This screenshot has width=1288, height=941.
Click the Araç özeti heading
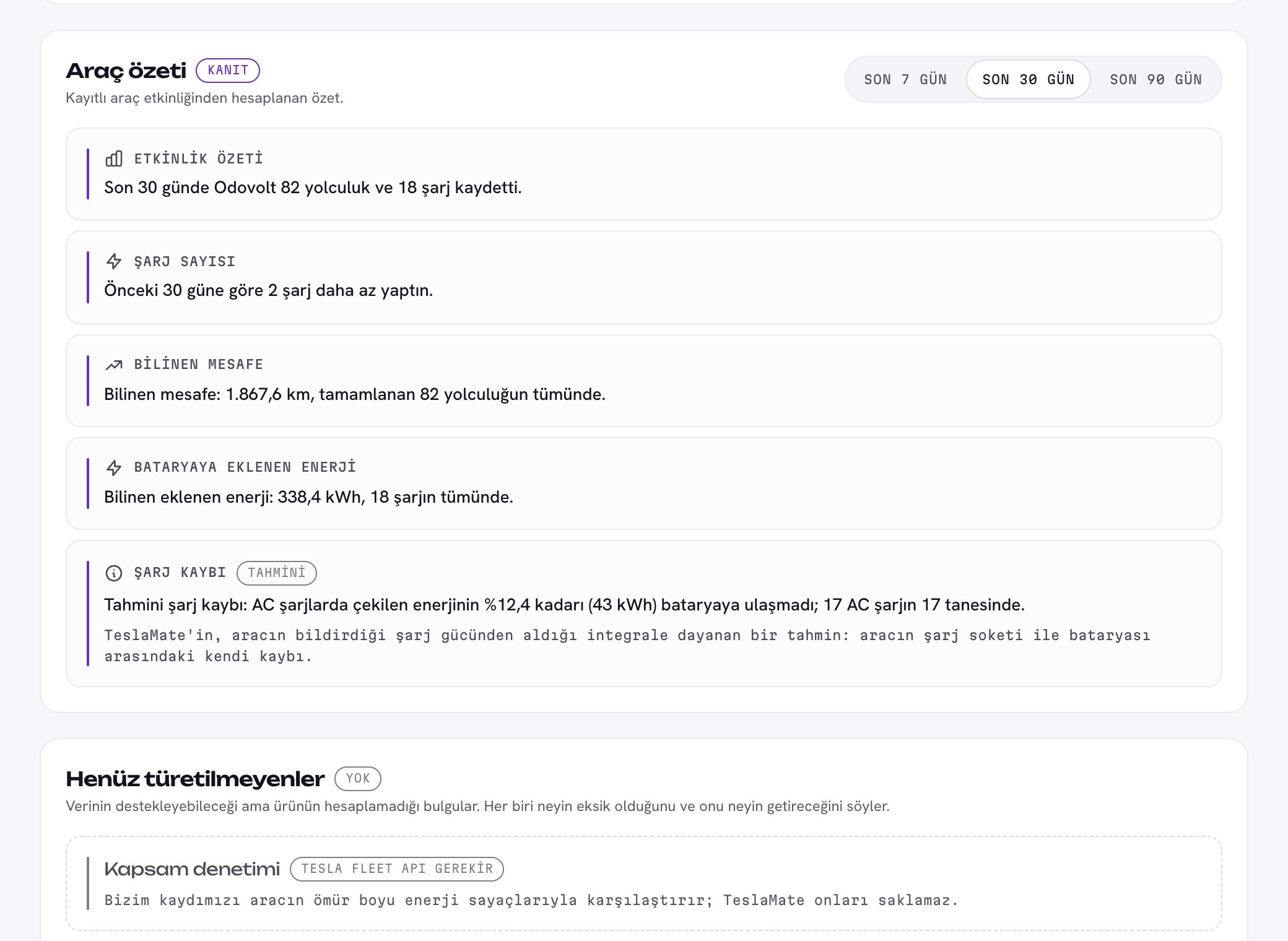[126, 71]
